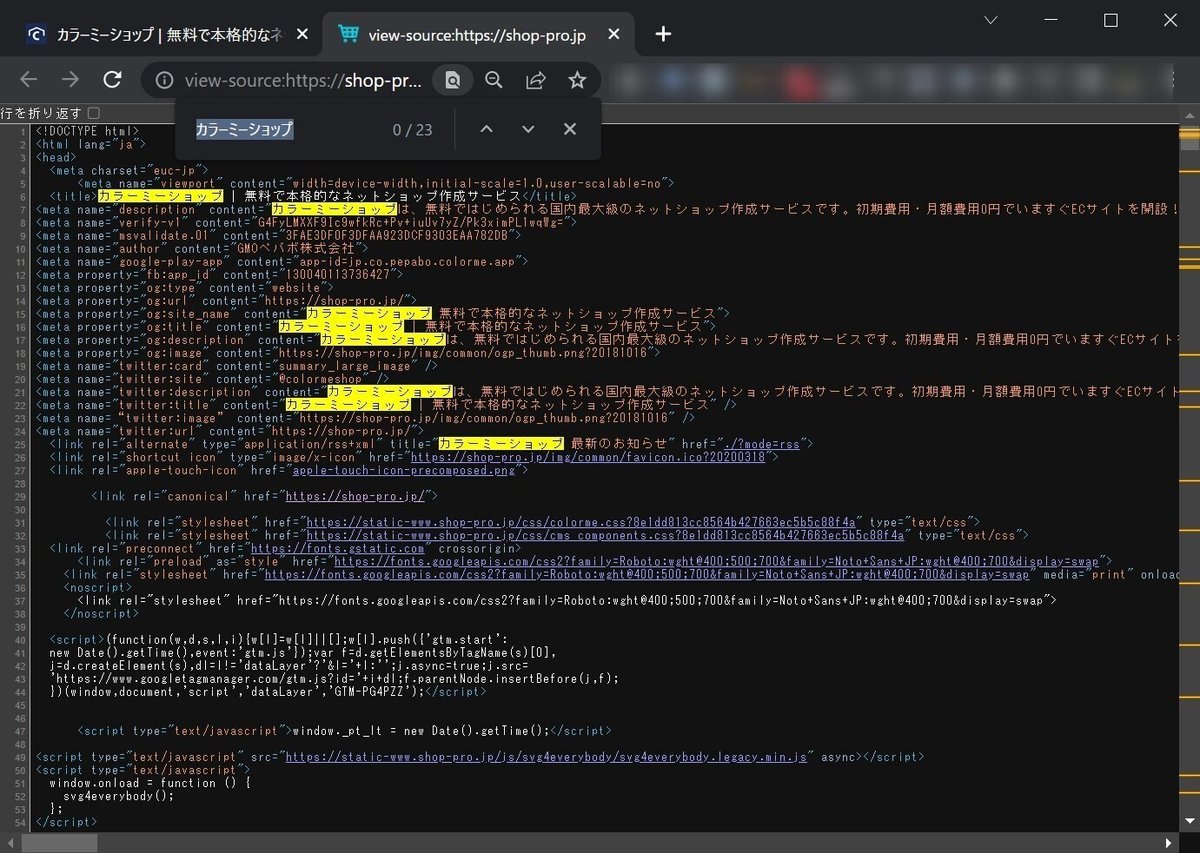Close the find bar
The image size is (1200, 853).
pos(570,129)
